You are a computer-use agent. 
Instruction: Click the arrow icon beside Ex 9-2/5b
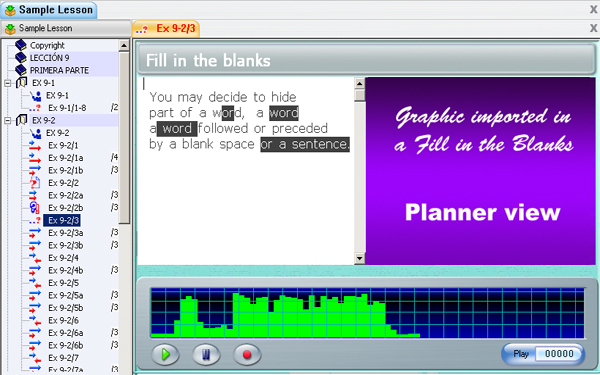click(35, 308)
